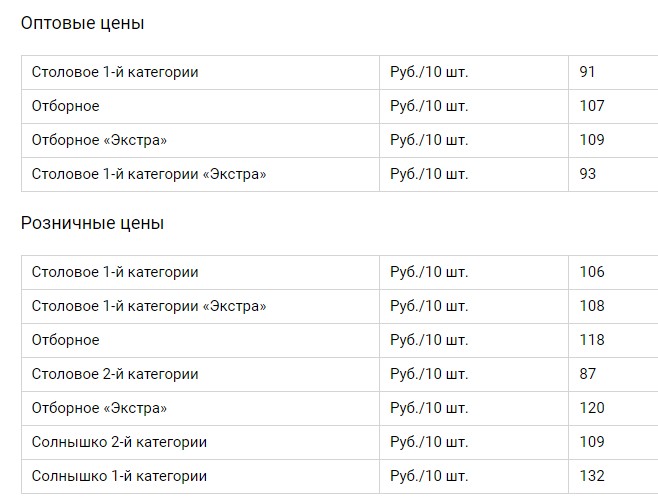Select wholesale 'Отборное' row name
Image resolution: width=658 pixels, height=497 pixels.
pos(65,106)
